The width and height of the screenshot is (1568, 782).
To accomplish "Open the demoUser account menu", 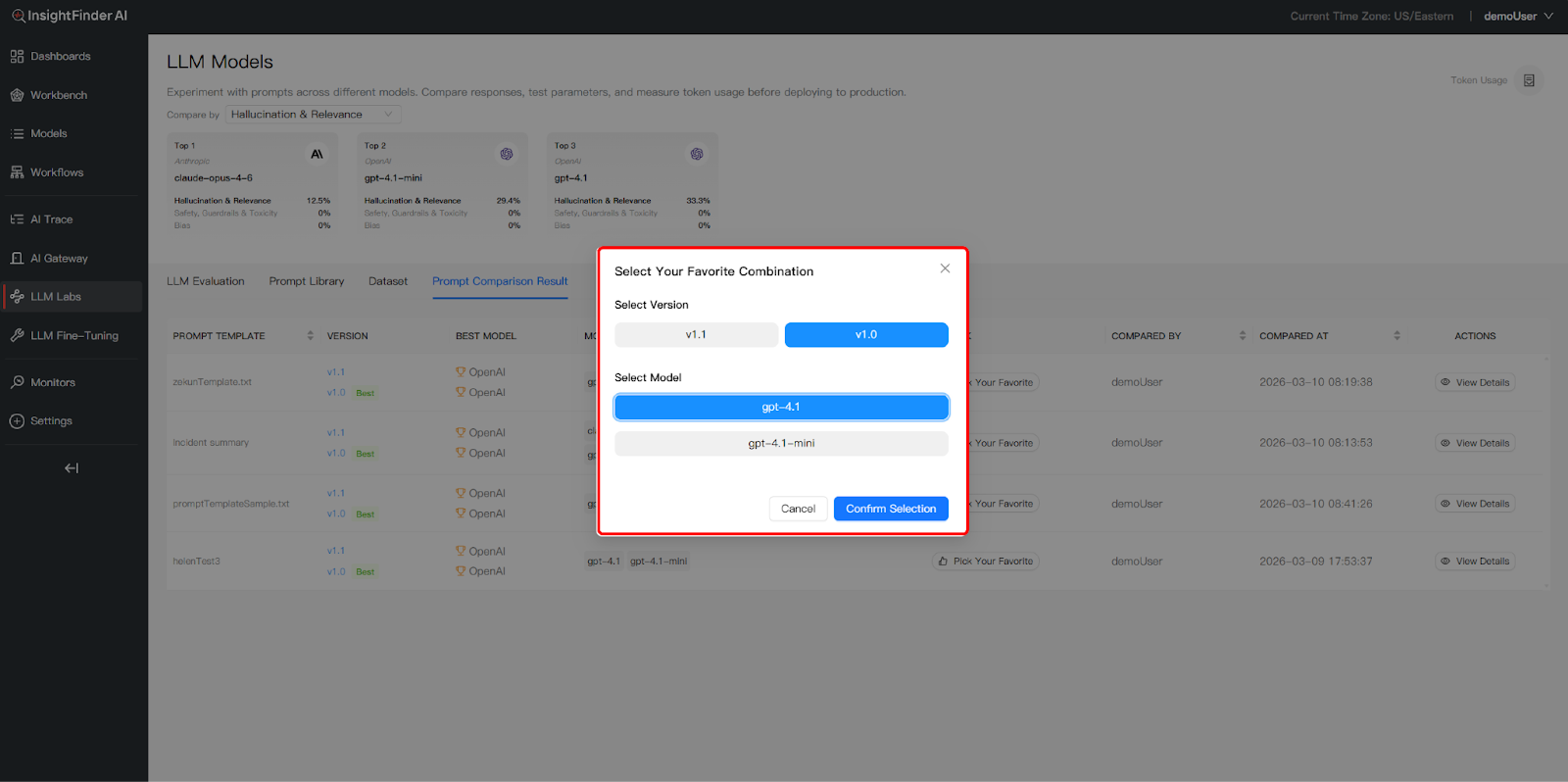I will (x=1517, y=17).
